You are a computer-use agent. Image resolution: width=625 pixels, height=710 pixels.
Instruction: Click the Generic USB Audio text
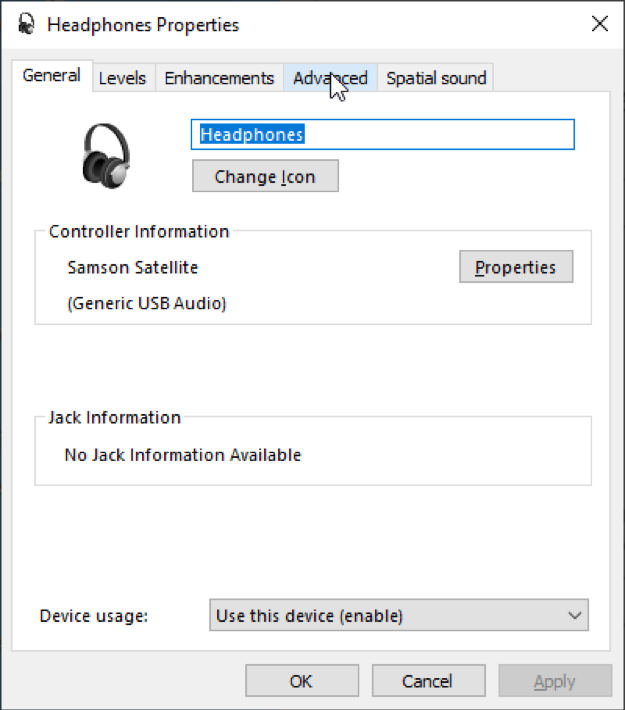coord(146,303)
